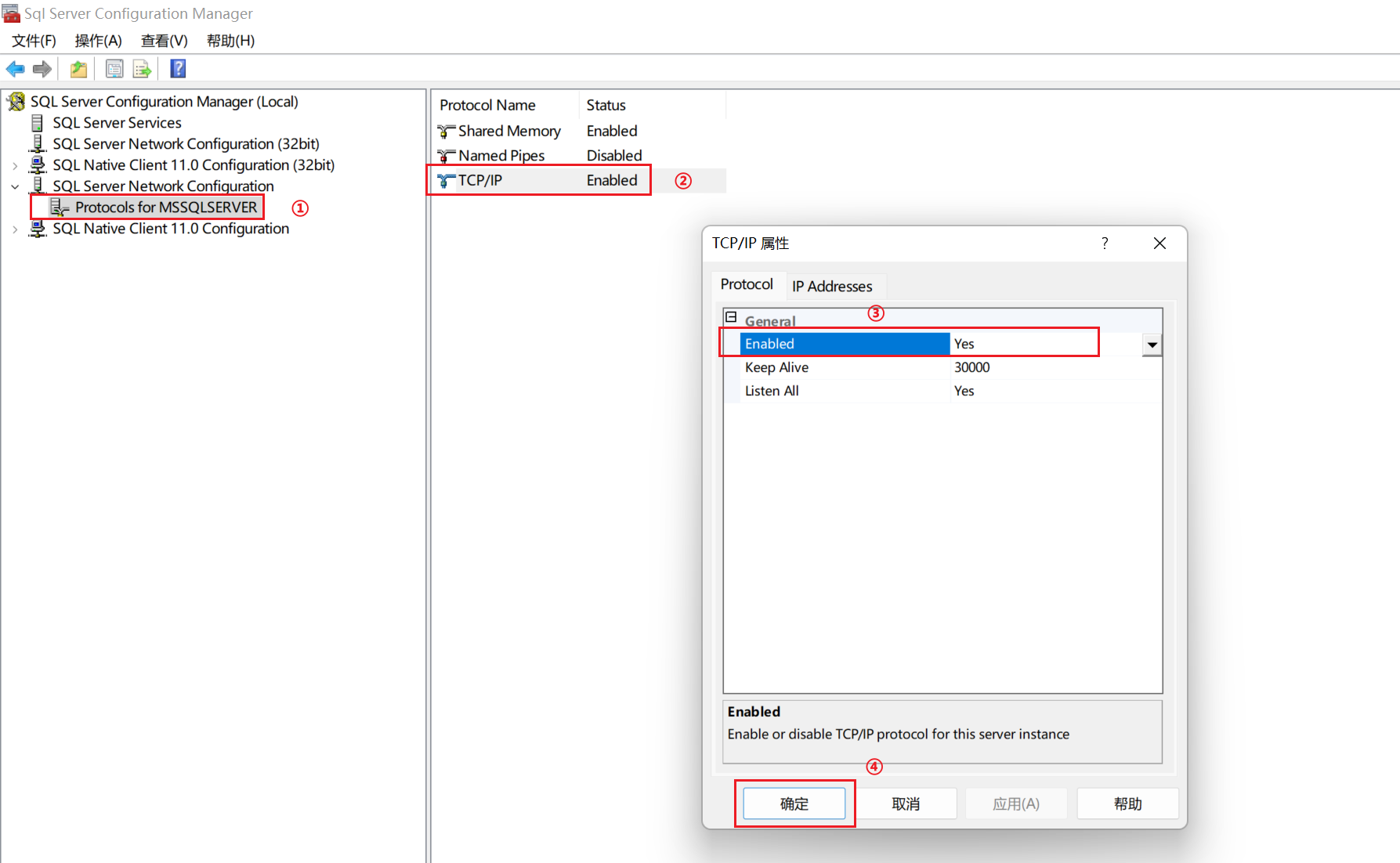Click the 帮助 button in dialog

coord(1127,803)
